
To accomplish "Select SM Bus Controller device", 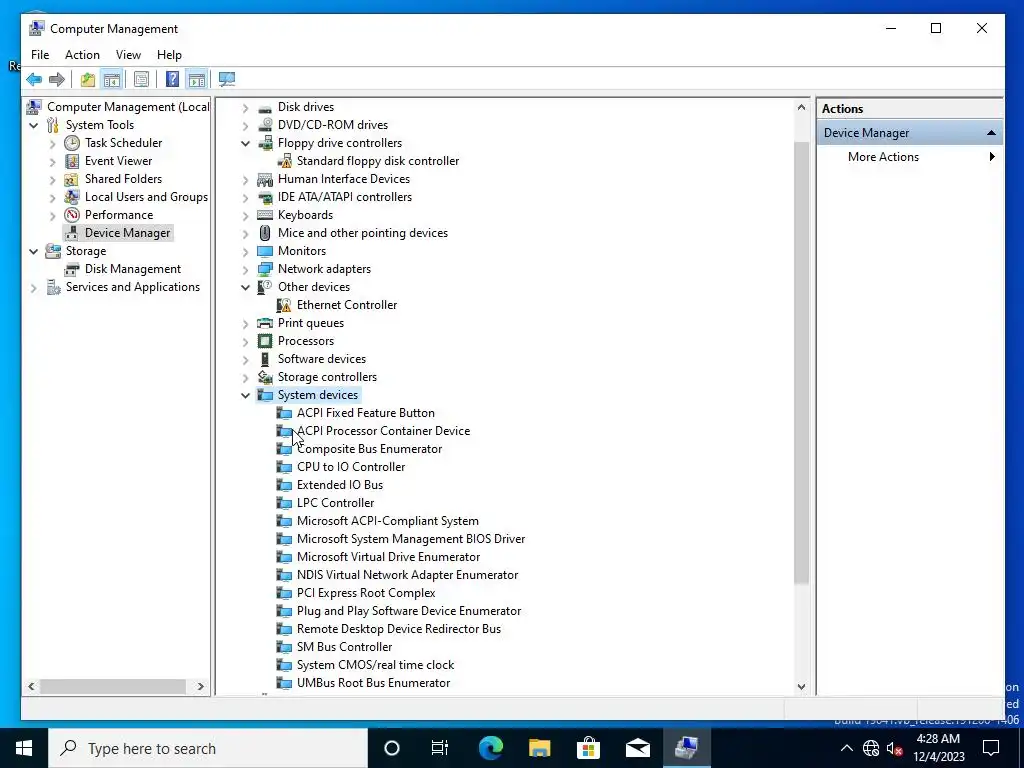I will [344, 647].
